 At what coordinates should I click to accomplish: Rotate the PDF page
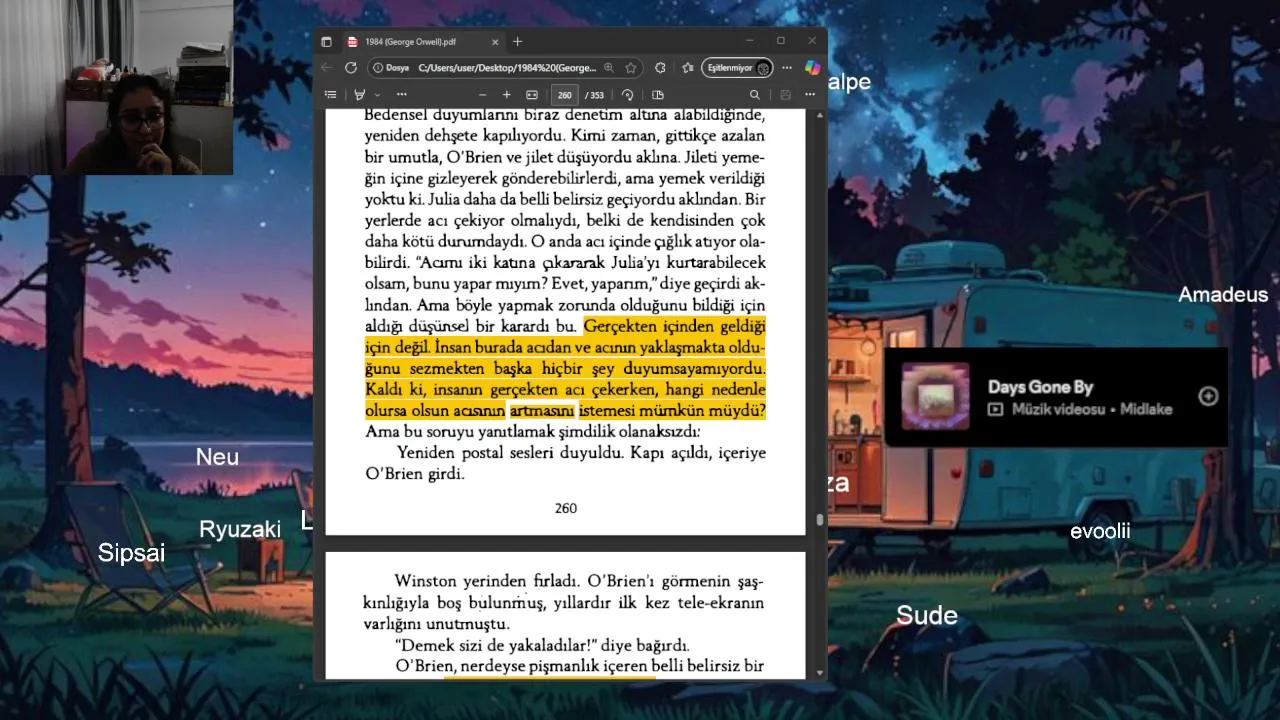click(x=627, y=95)
